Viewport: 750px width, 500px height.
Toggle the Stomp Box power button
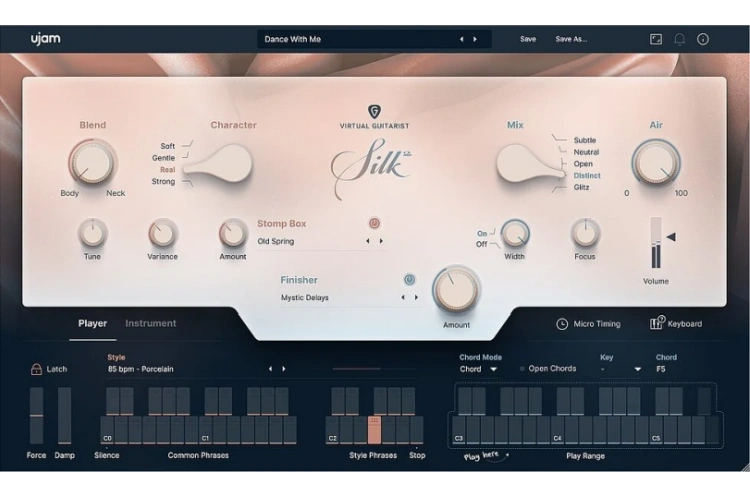[x=375, y=223]
